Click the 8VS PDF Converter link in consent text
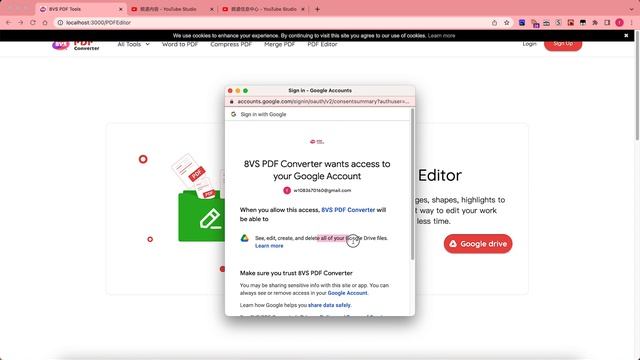The height and width of the screenshot is (360, 640). click(x=348, y=210)
